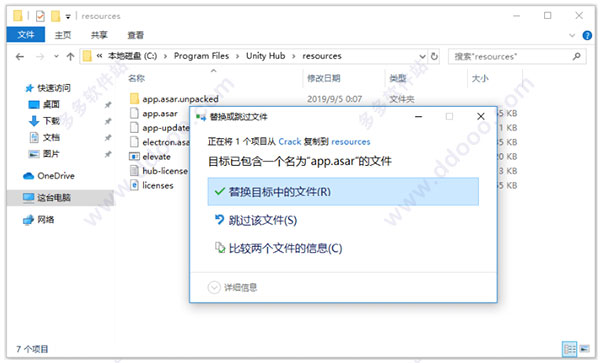Viewport: 600px width, 363px height.
Task: Click the elevate application icon
Action: point(134,157)
